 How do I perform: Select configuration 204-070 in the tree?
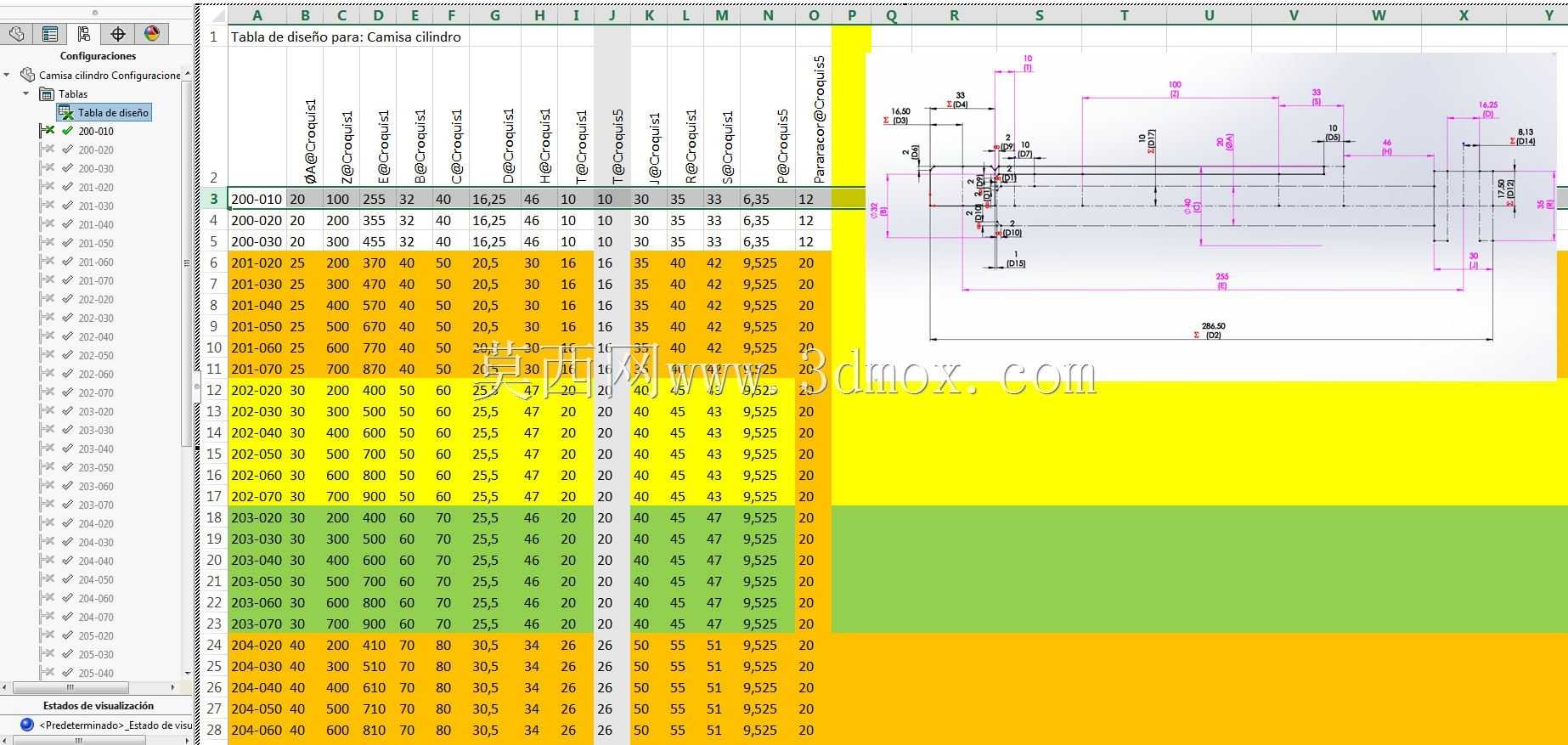coord(96,617)
